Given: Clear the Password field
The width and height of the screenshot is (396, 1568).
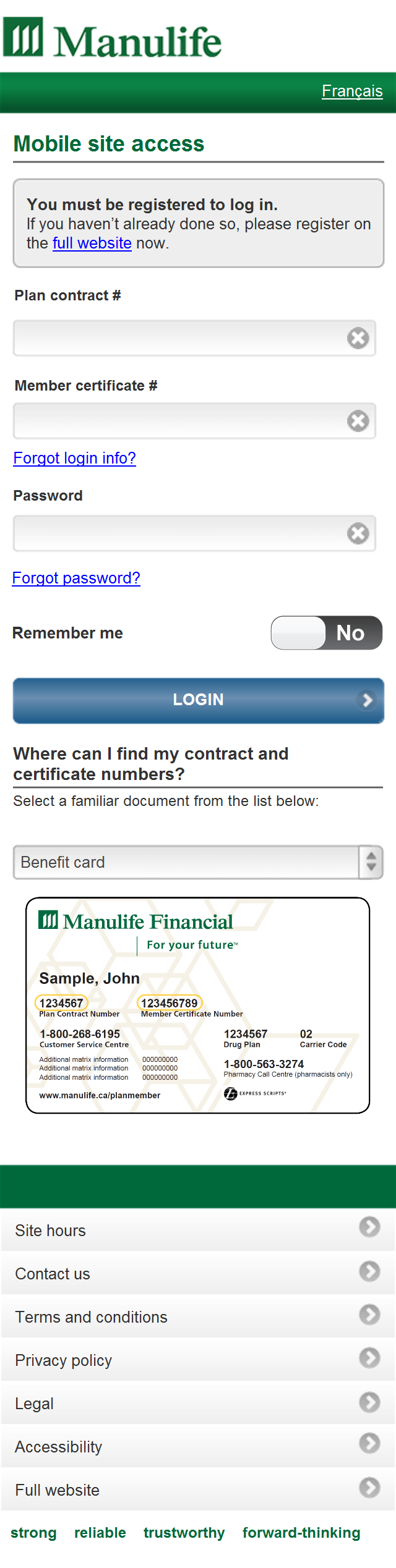Looking at the screenshot, I should [x=358, y=532].
